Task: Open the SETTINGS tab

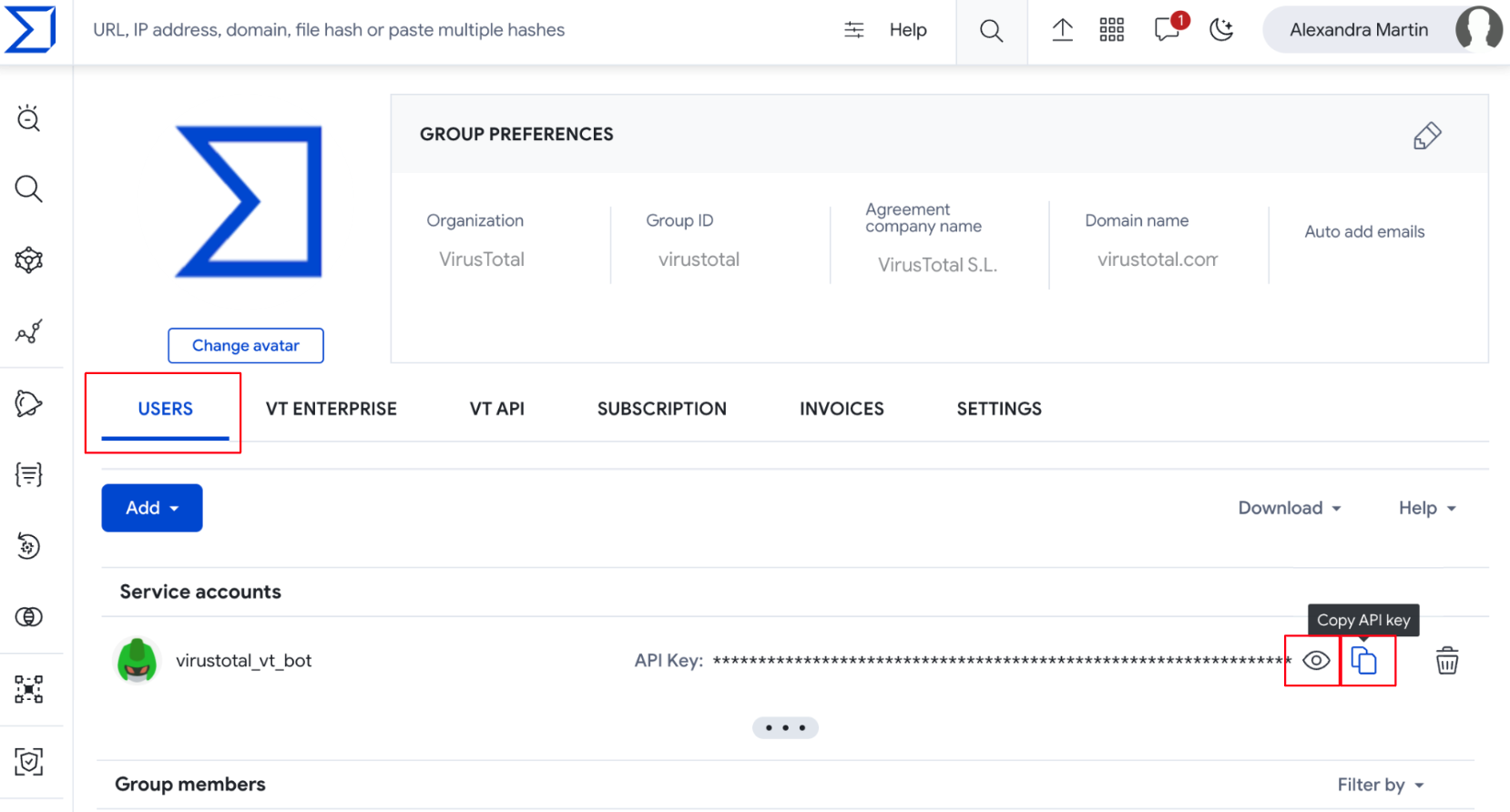Action: pyautogui.click(x=999, y=409)
